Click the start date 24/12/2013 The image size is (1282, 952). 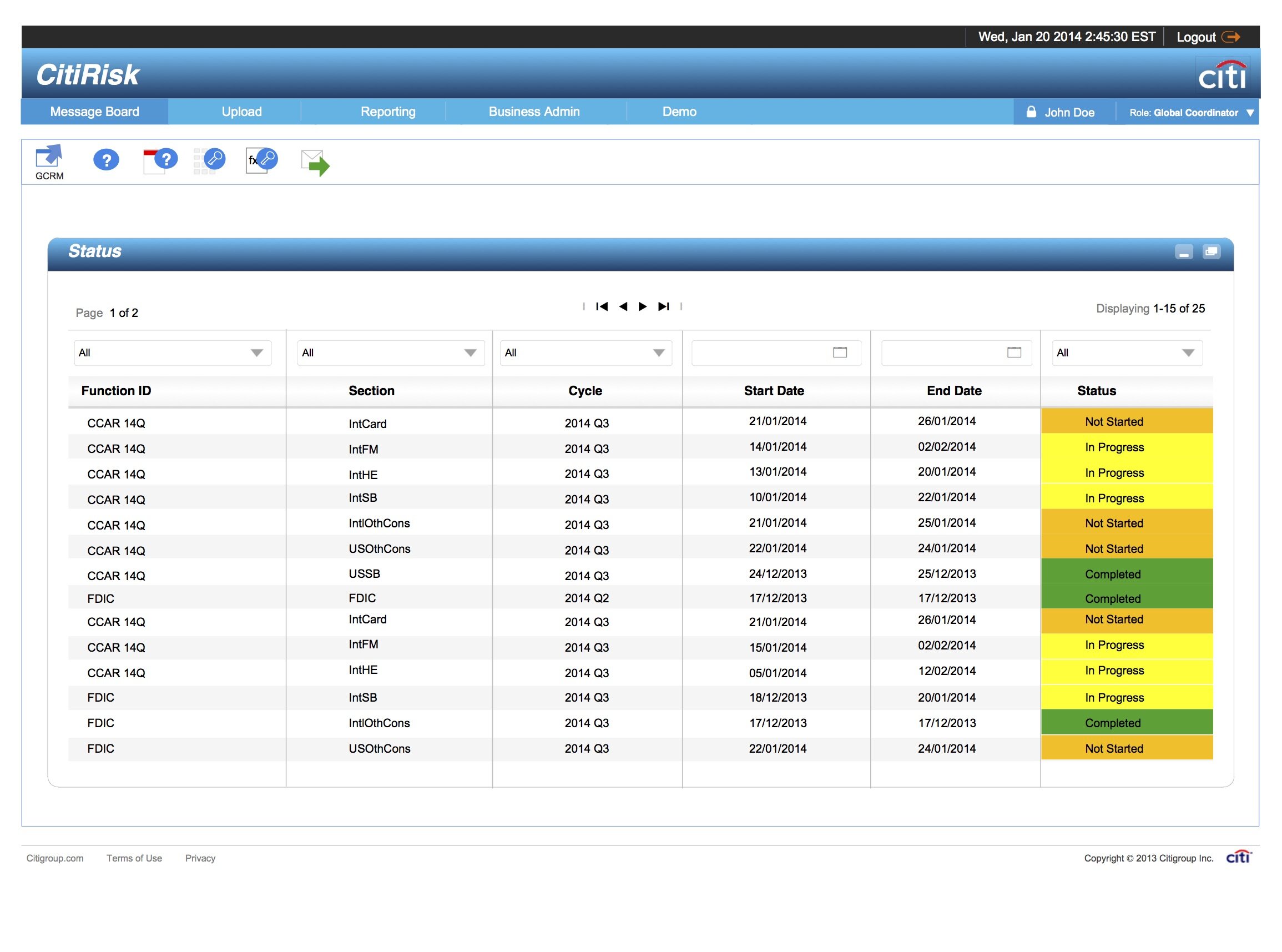click(778, 574)
